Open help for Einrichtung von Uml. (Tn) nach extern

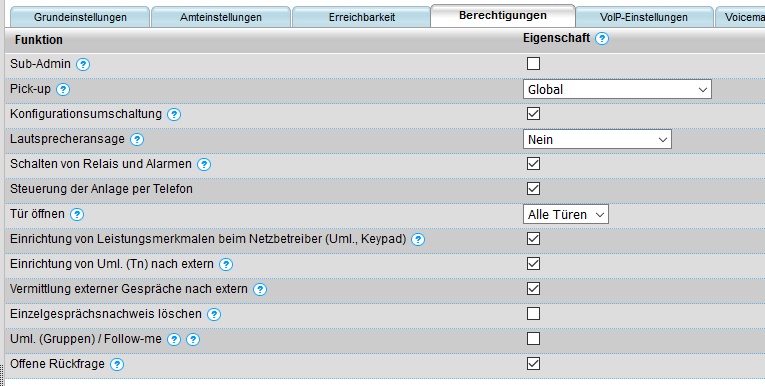225,264
